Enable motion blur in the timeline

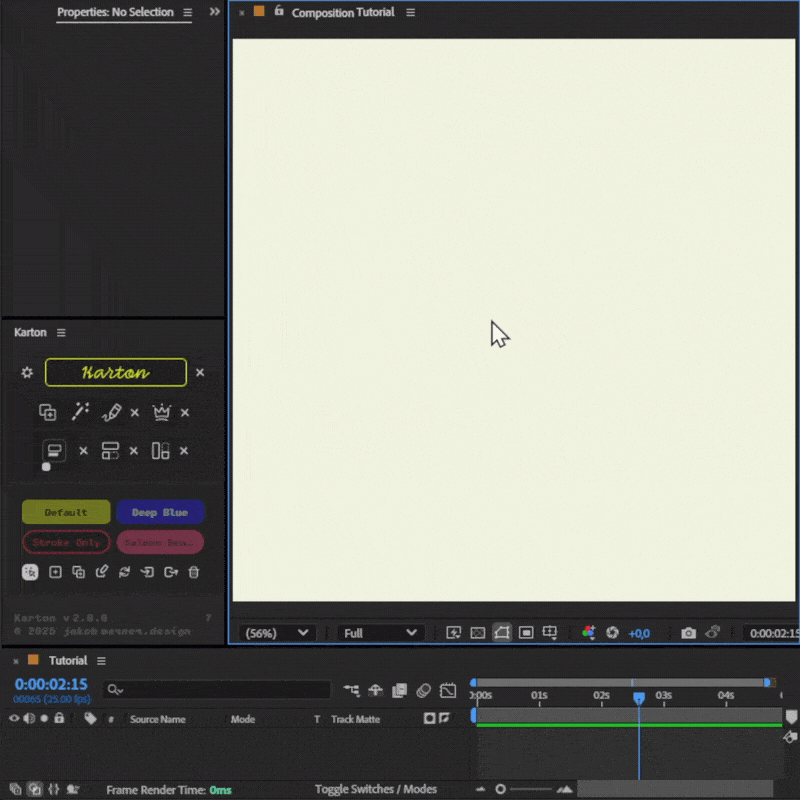click(423, 690)
